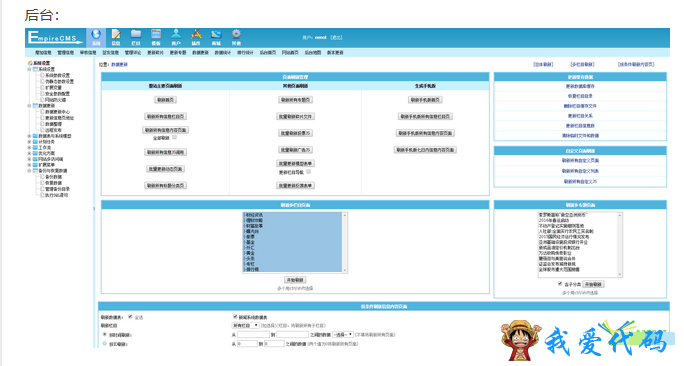Open the 商城 shop icon

pyautogui.click(x=216, y=37)
